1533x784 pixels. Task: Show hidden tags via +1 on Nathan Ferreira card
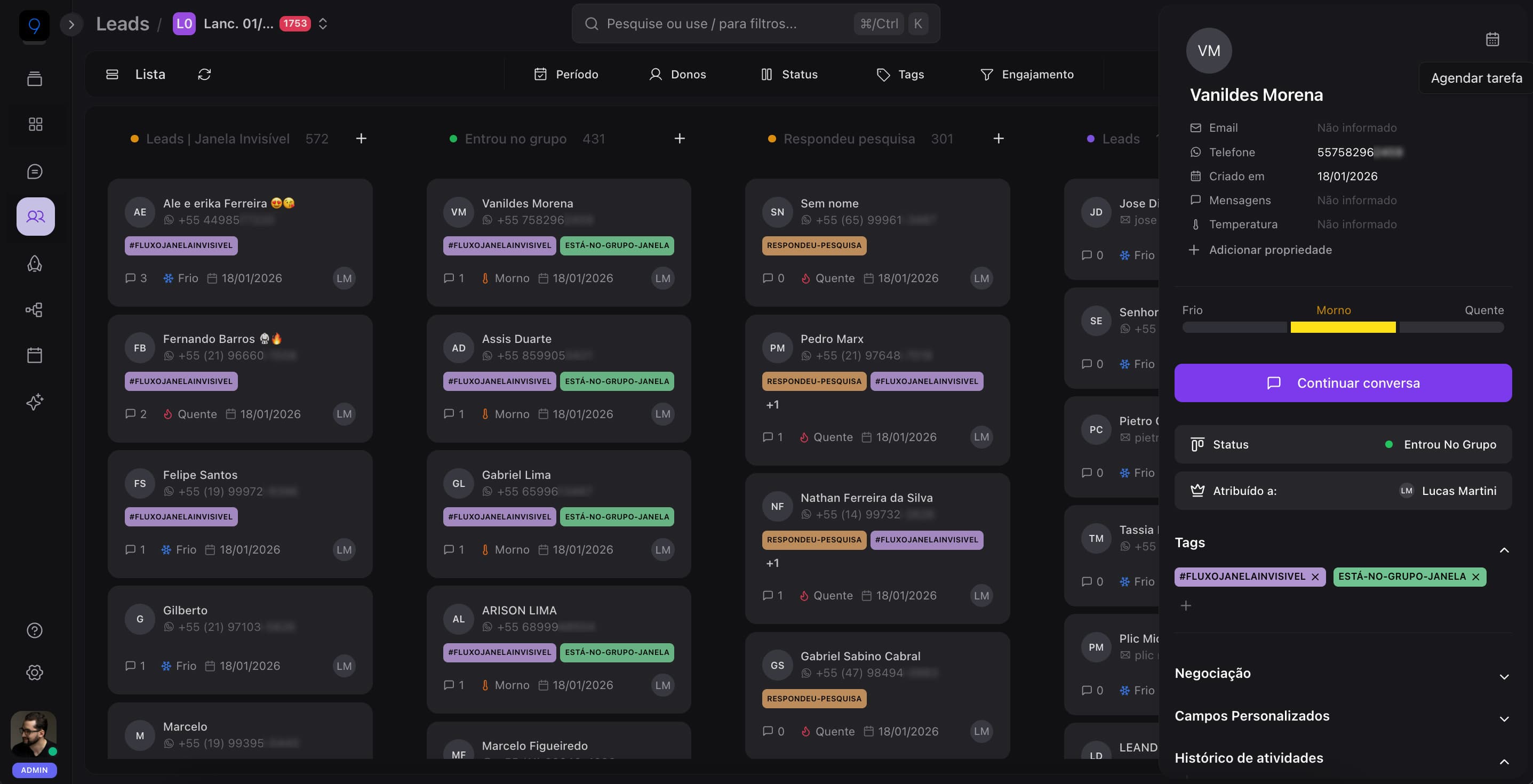coord(772,563)
